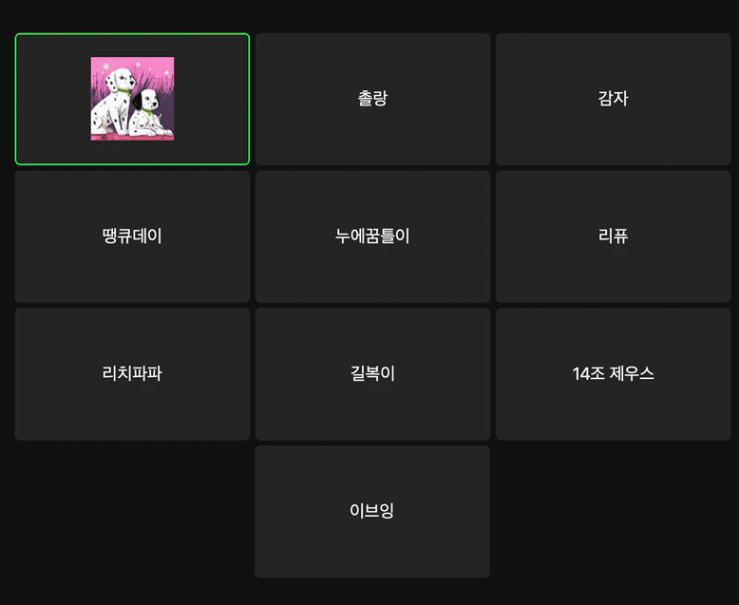This screenshot has height=605, width=739.
Task: Click the Dalmatian puppies avatar image
Action: tap(132, 98)
